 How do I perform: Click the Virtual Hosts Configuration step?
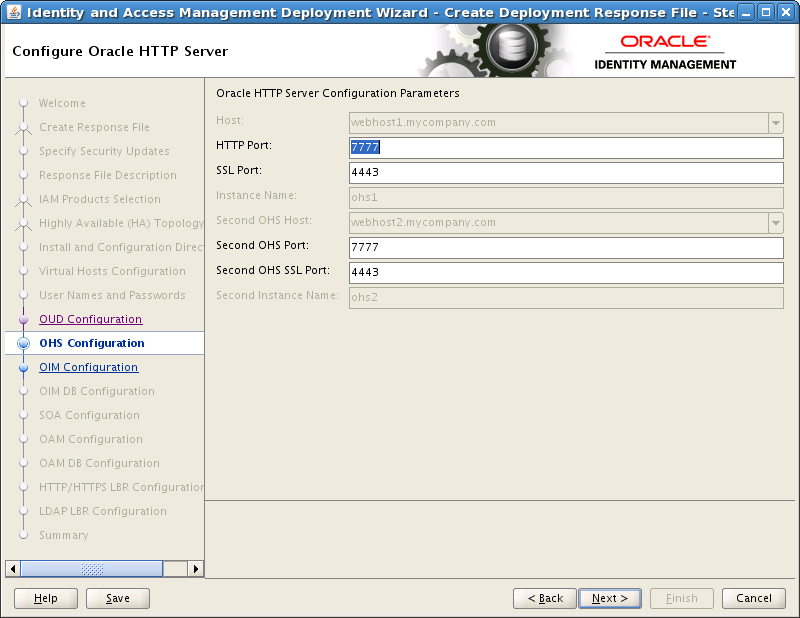[x=112, y=271]
